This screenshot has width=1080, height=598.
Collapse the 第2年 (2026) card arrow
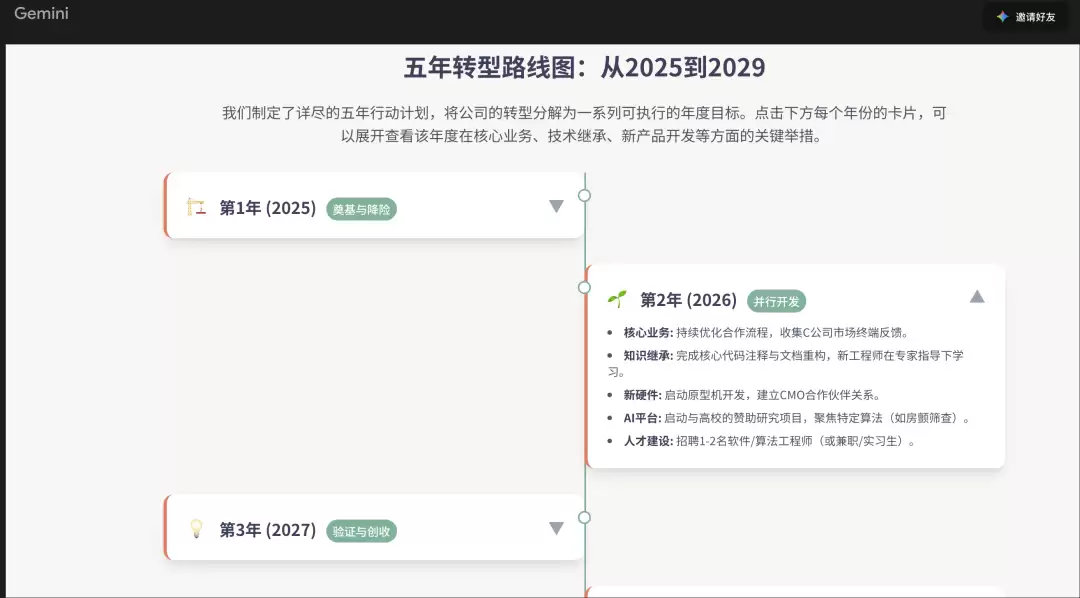click(977, 297)
